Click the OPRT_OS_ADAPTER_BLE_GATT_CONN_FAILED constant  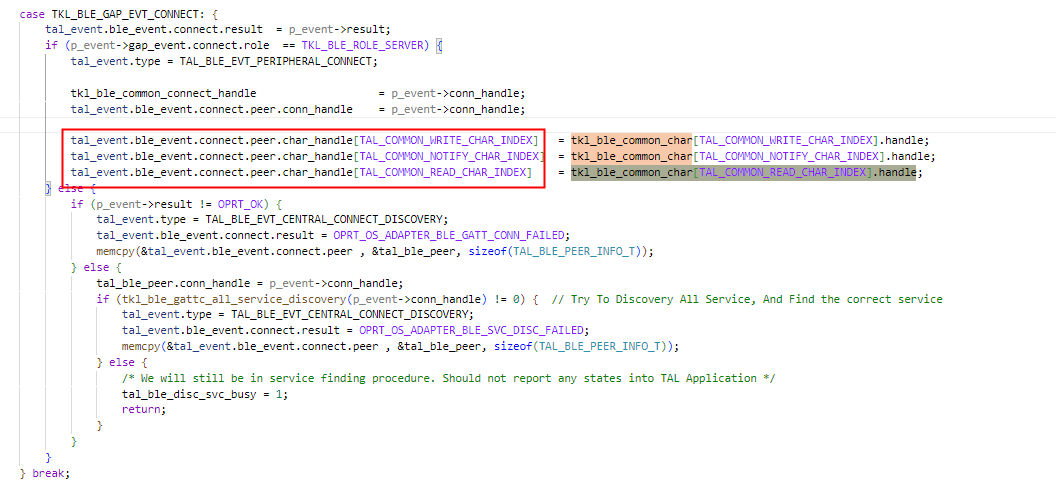(450, 235)
